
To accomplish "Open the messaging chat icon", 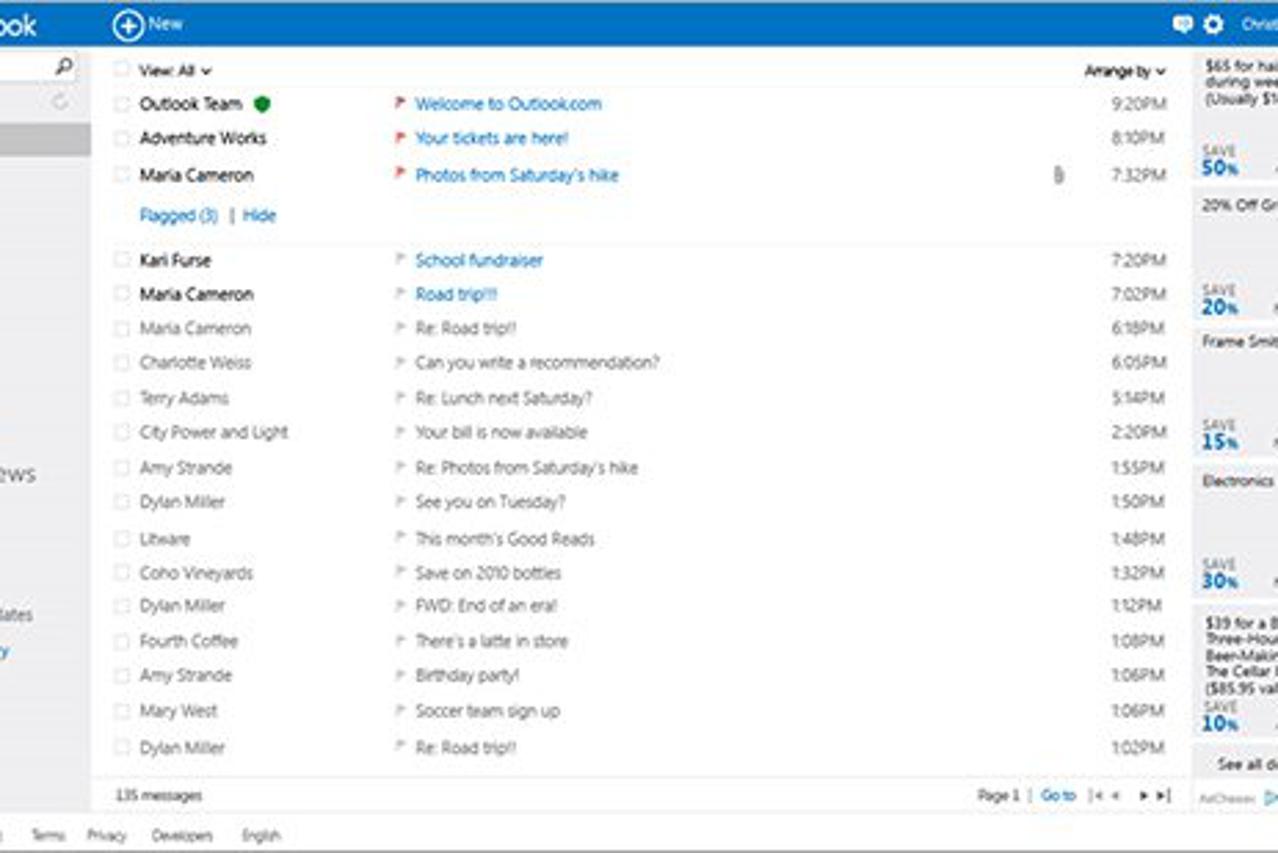I will [x=1182, y=25].
